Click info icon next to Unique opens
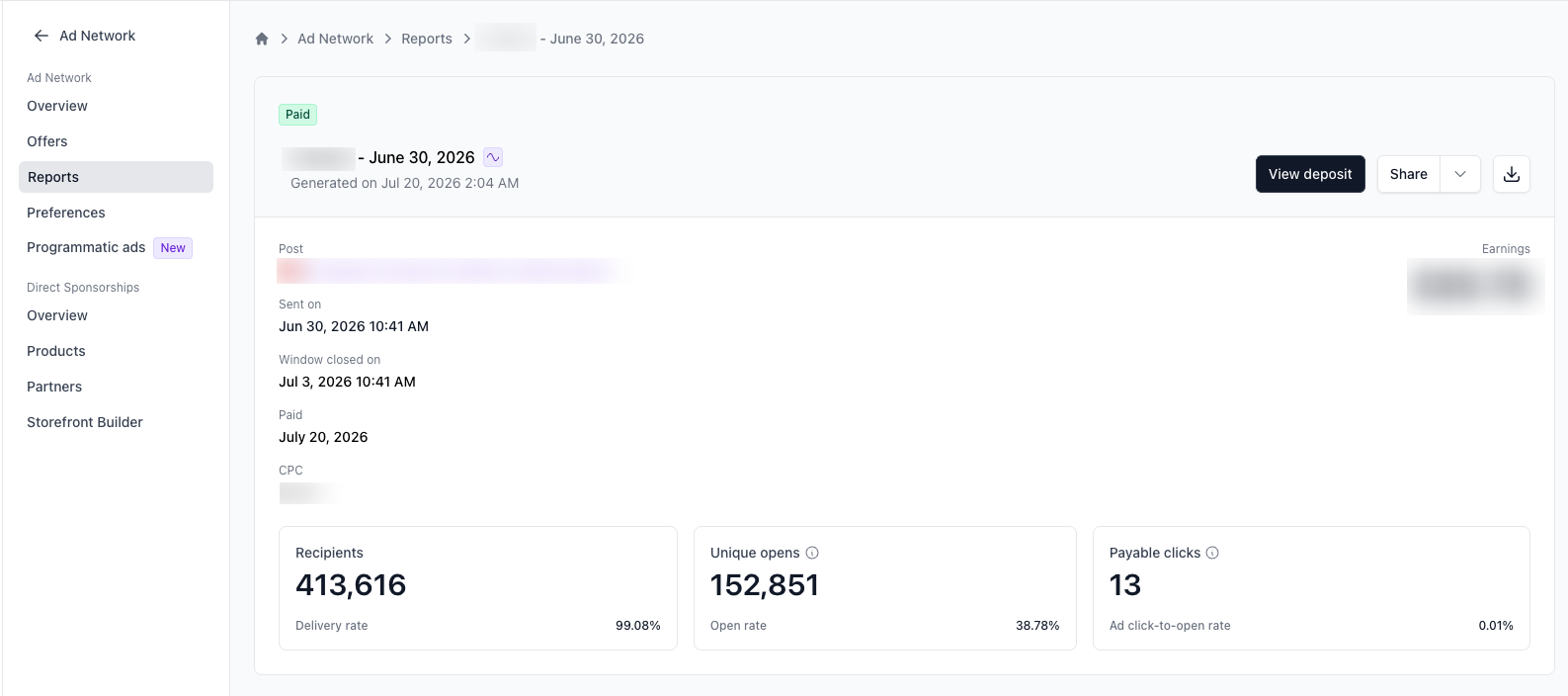 812,553
